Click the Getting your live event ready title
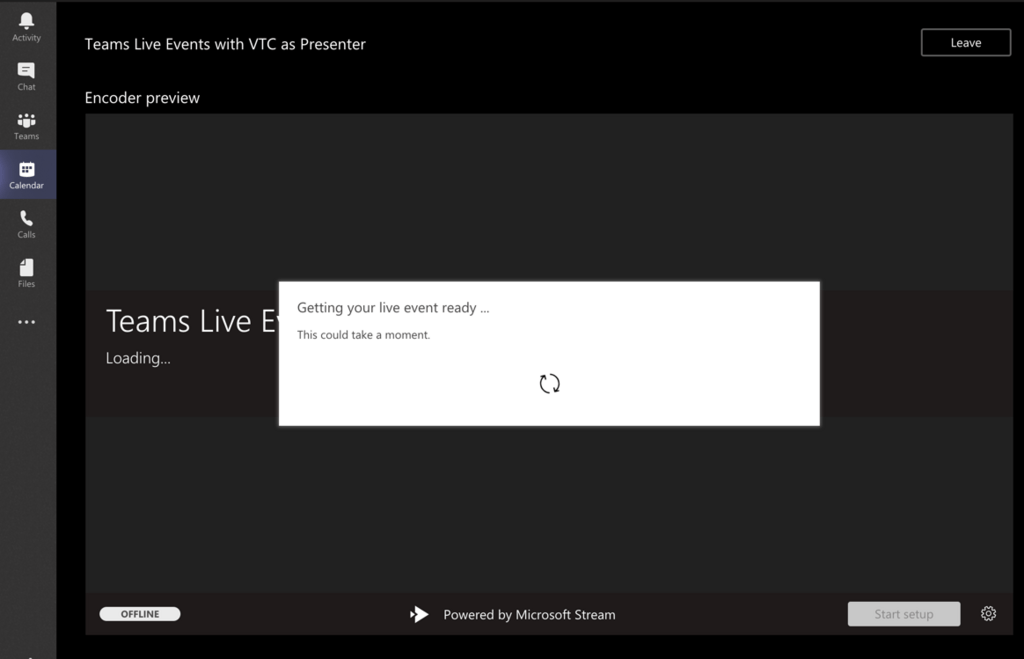This screenshot has width=1024, height=659. pyautogui.click(x=393, y=307)
